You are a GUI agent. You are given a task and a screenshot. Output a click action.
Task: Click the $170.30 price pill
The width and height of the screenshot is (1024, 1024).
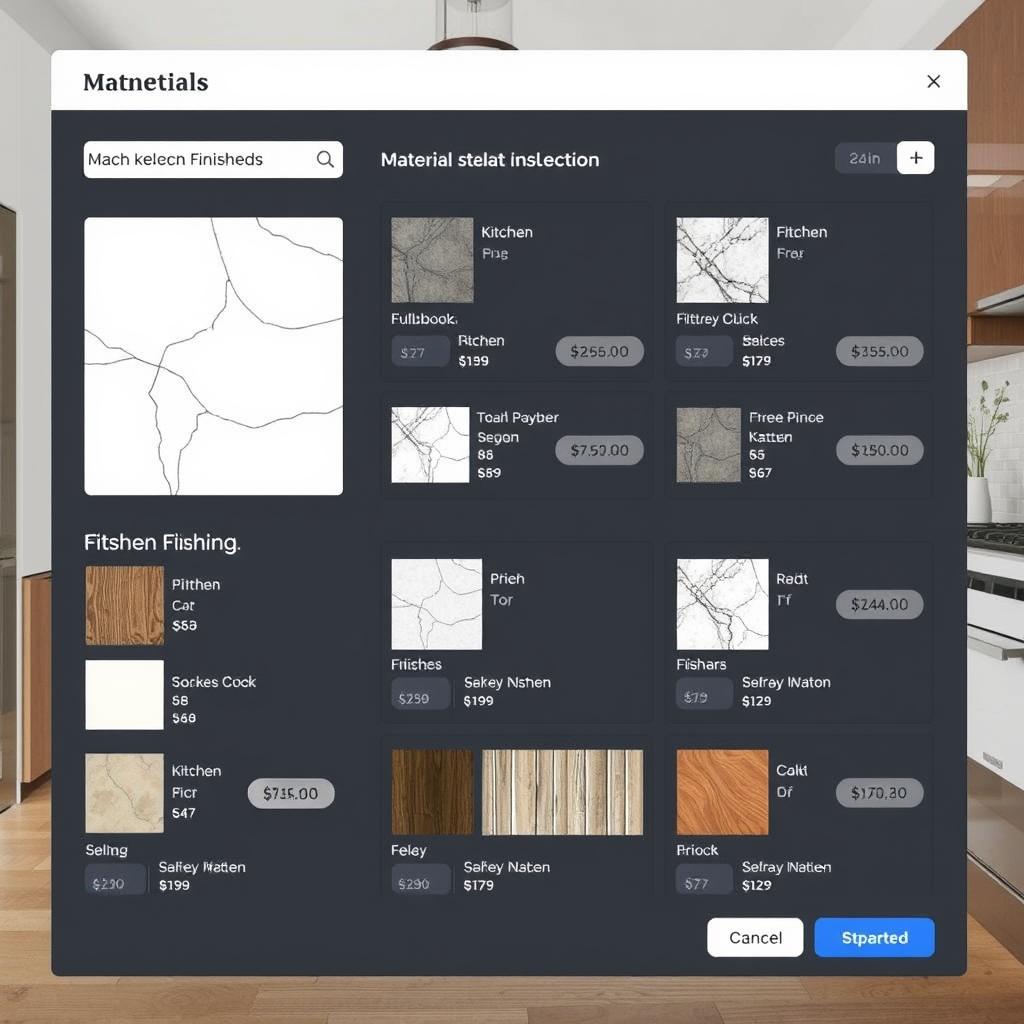[880, 793]
